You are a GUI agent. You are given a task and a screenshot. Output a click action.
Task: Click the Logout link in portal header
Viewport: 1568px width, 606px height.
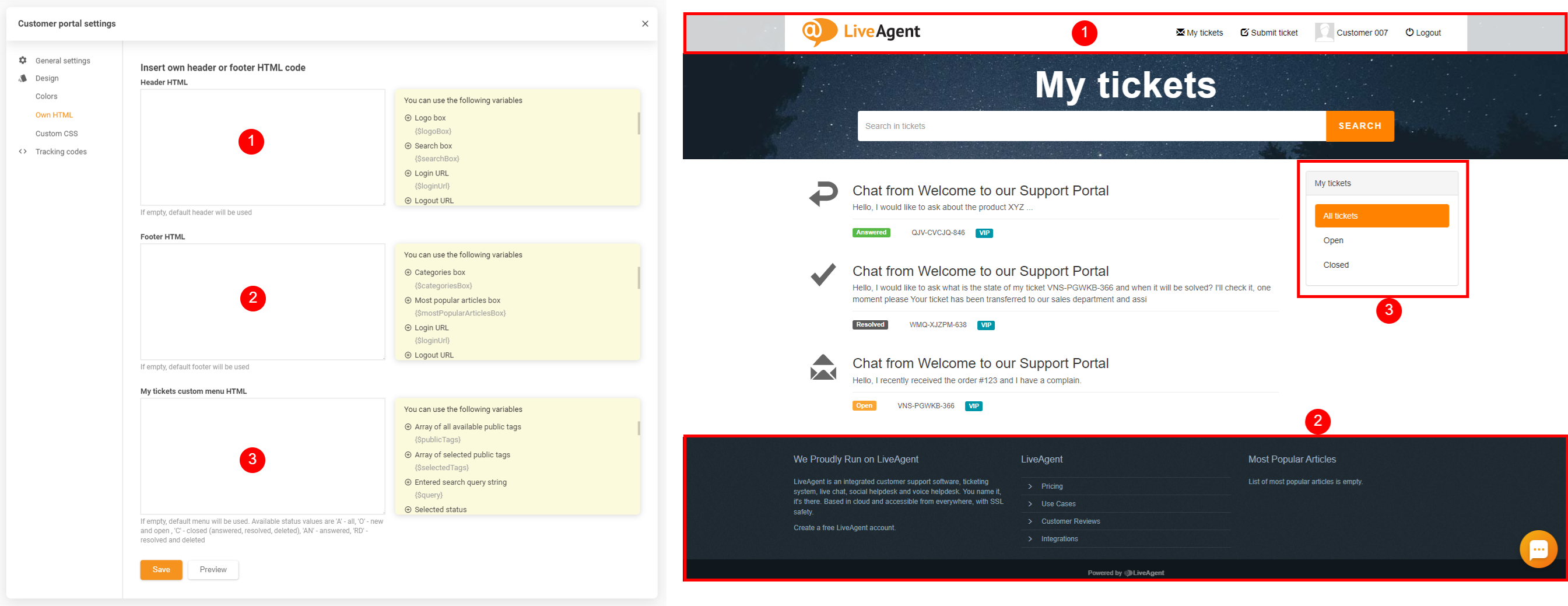[x=1423, y=33]
